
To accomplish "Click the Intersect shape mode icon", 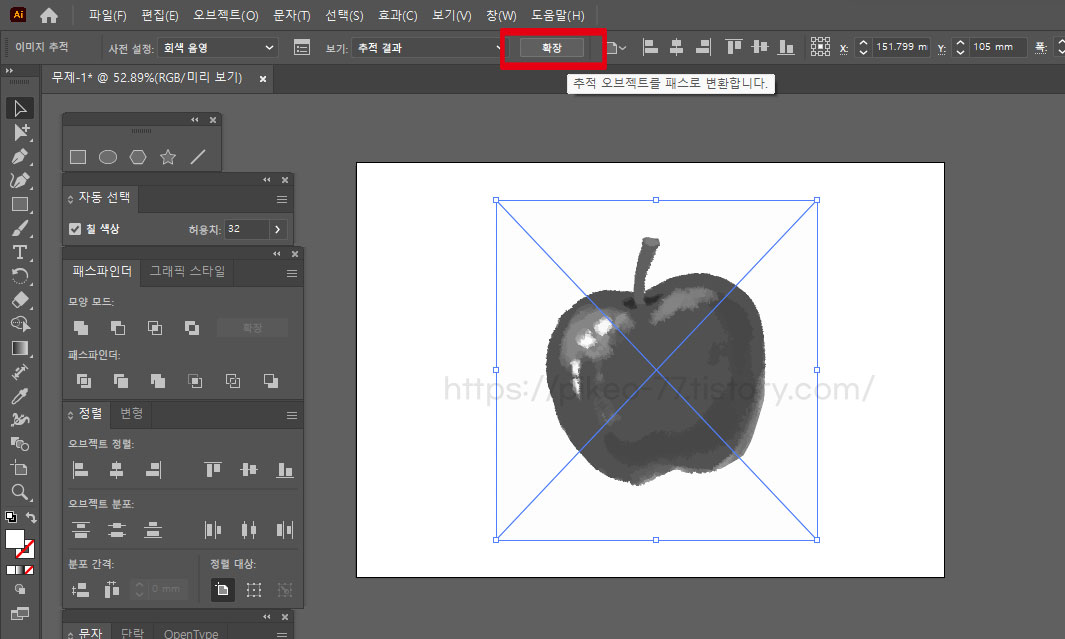I will (x=155, y=328).
